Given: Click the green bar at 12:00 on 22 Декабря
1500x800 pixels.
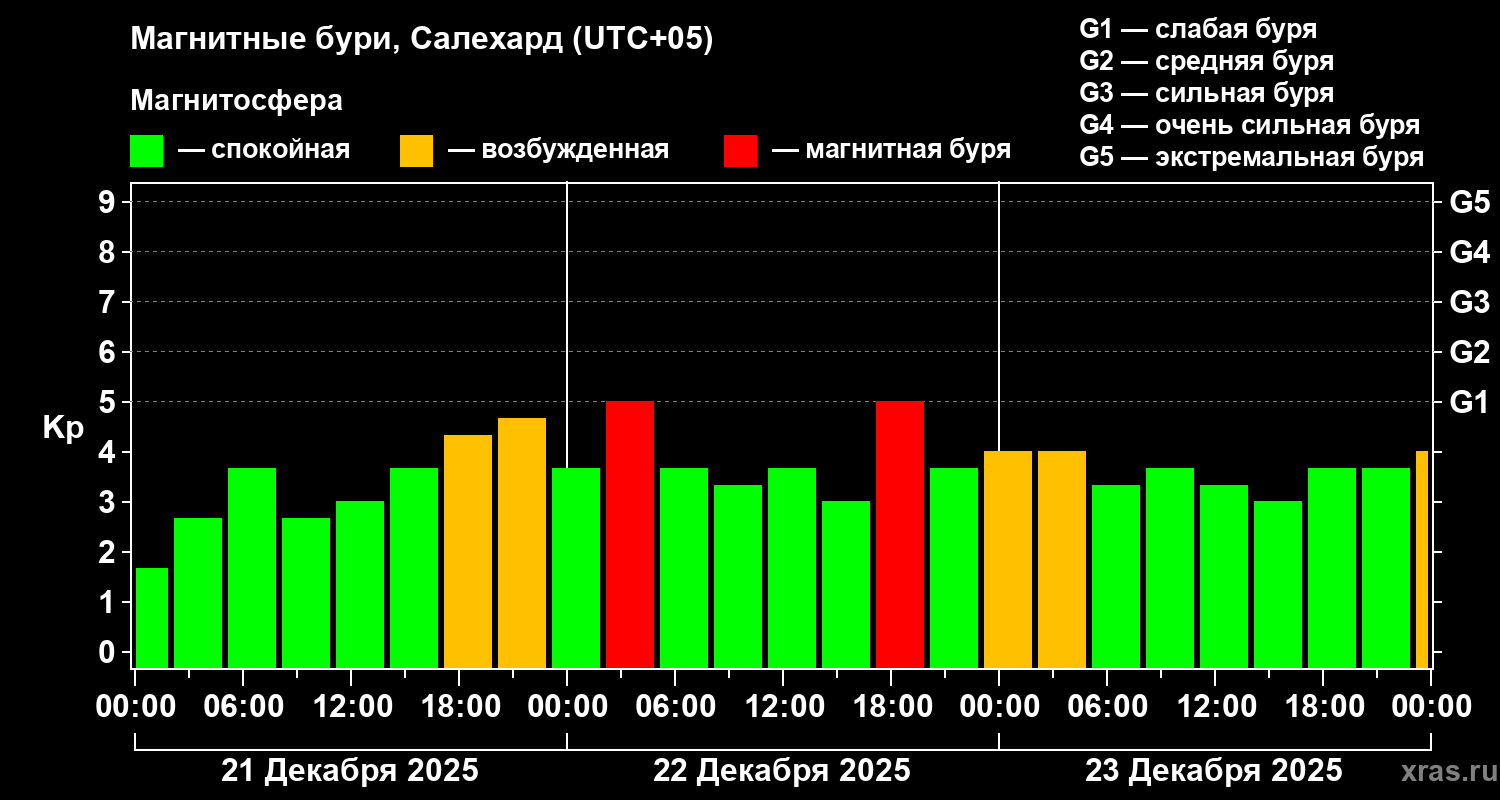Looking at the screenshot, I should pos(792,568).
